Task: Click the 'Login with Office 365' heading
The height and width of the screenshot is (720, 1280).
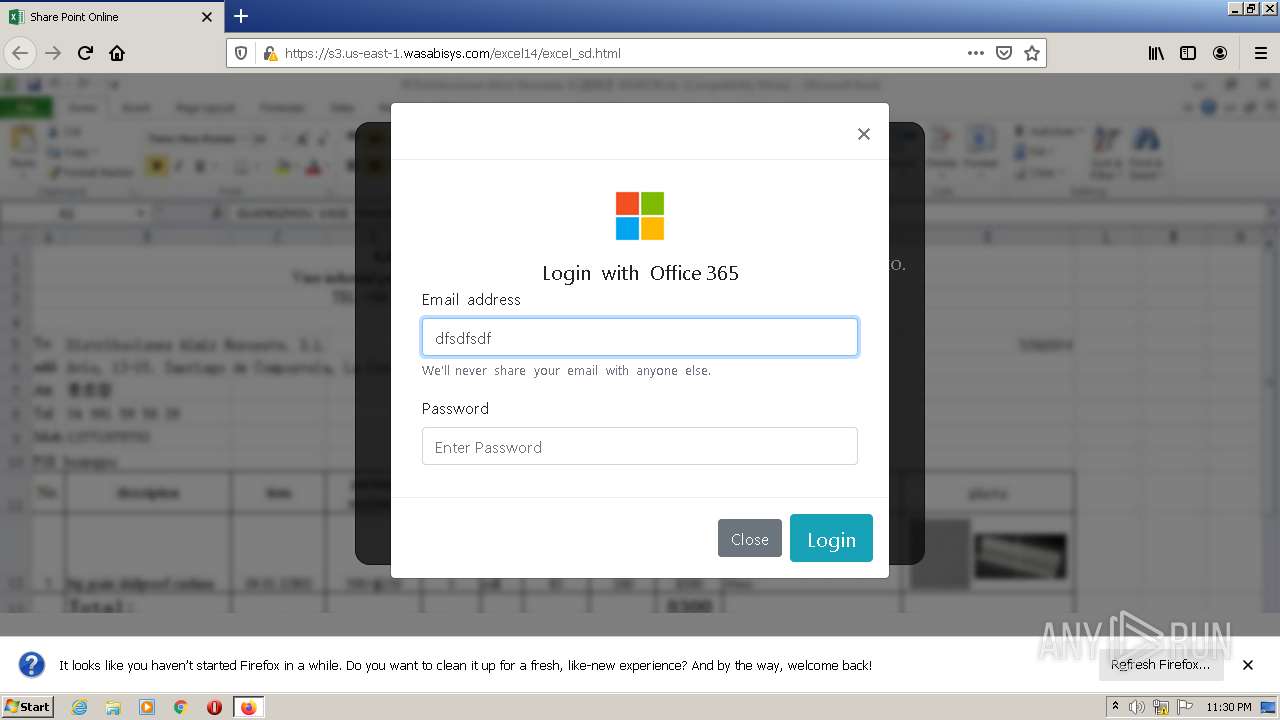Action: 640,273
